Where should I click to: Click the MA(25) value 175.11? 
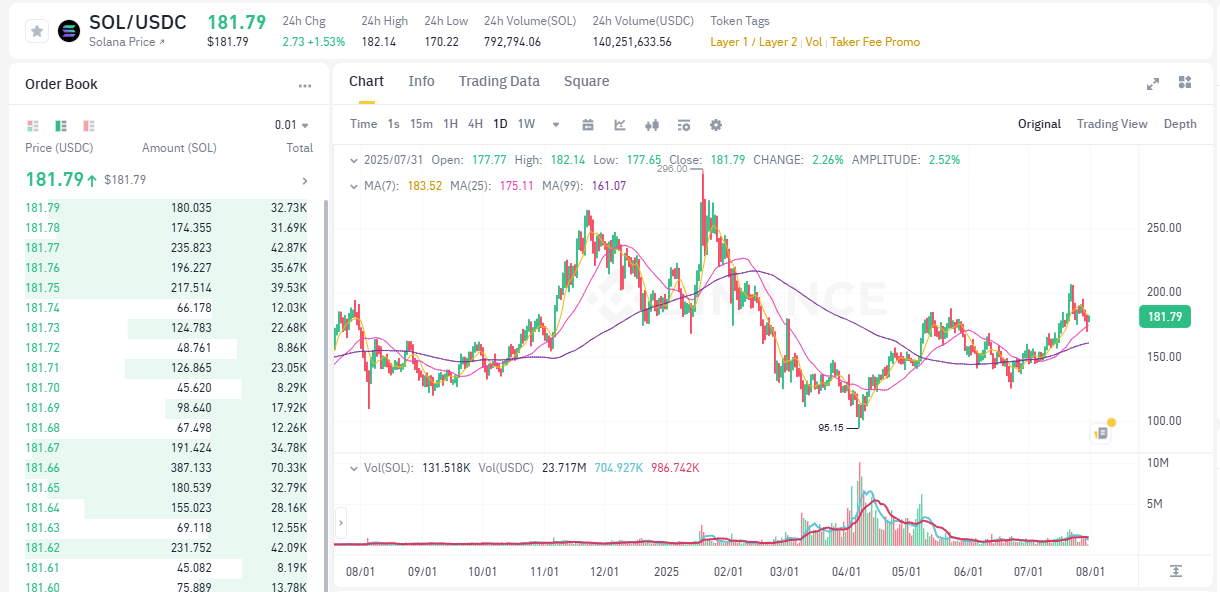coord(516,186)
